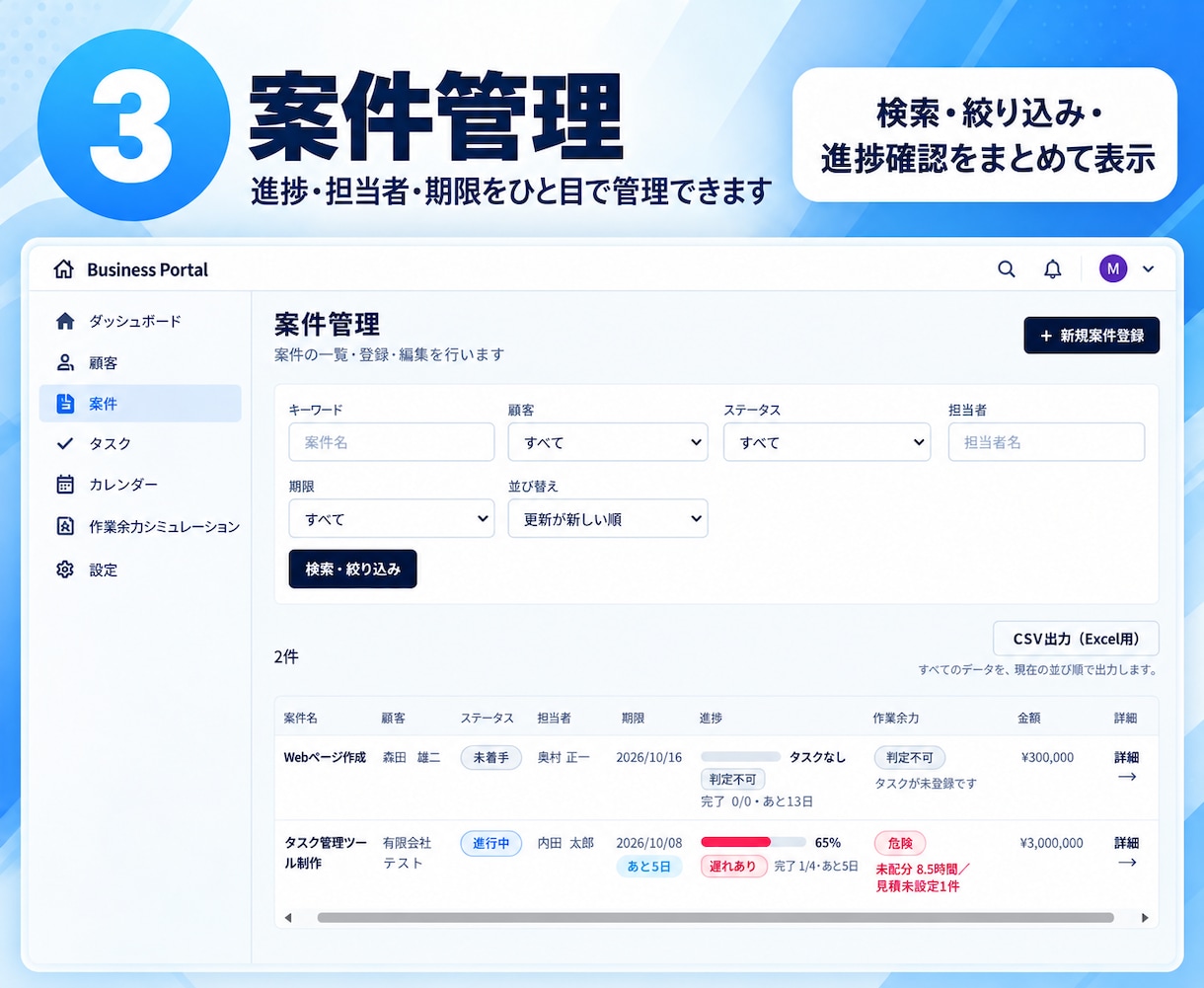
Task: Click the 遅れあり badge
Action: point(733,867)
